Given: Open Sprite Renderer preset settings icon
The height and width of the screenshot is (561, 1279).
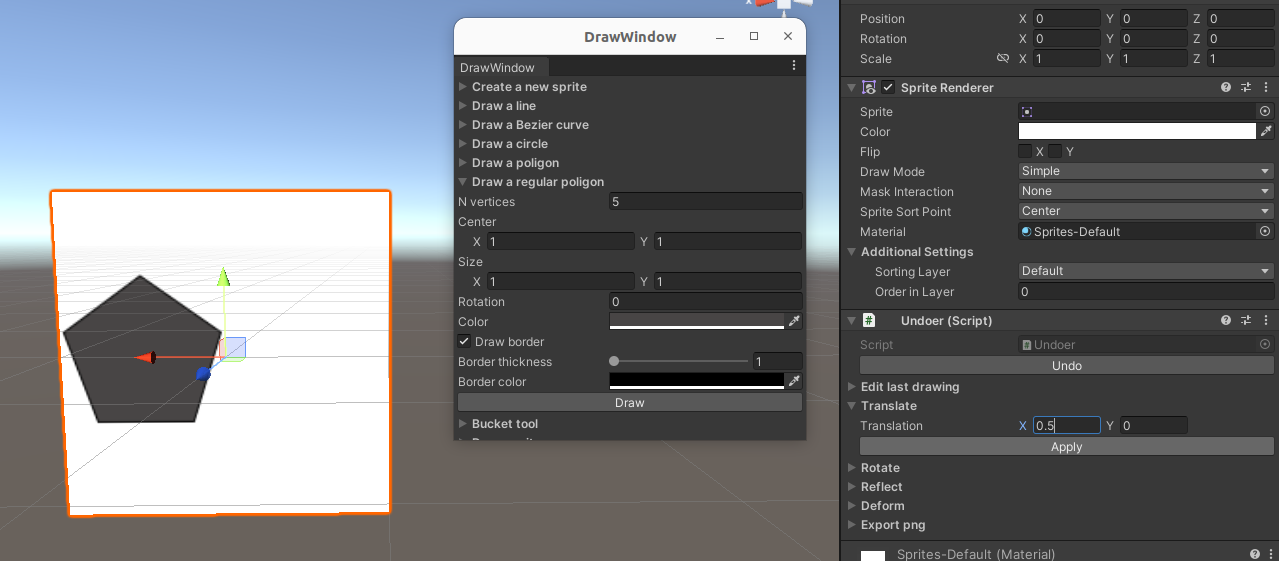Looking at the screenshot, I should (1246, 88).
